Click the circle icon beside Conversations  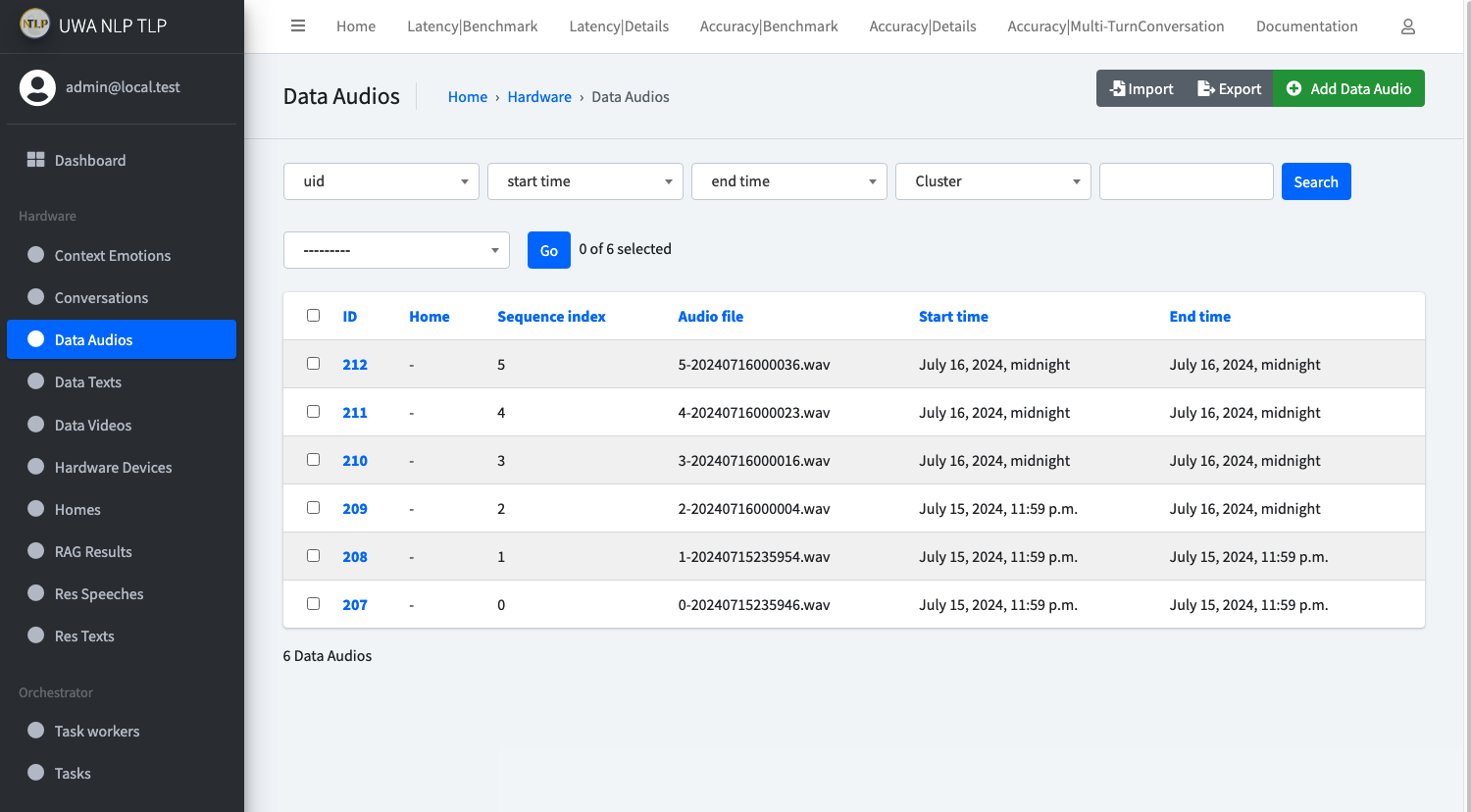[36, 297]
